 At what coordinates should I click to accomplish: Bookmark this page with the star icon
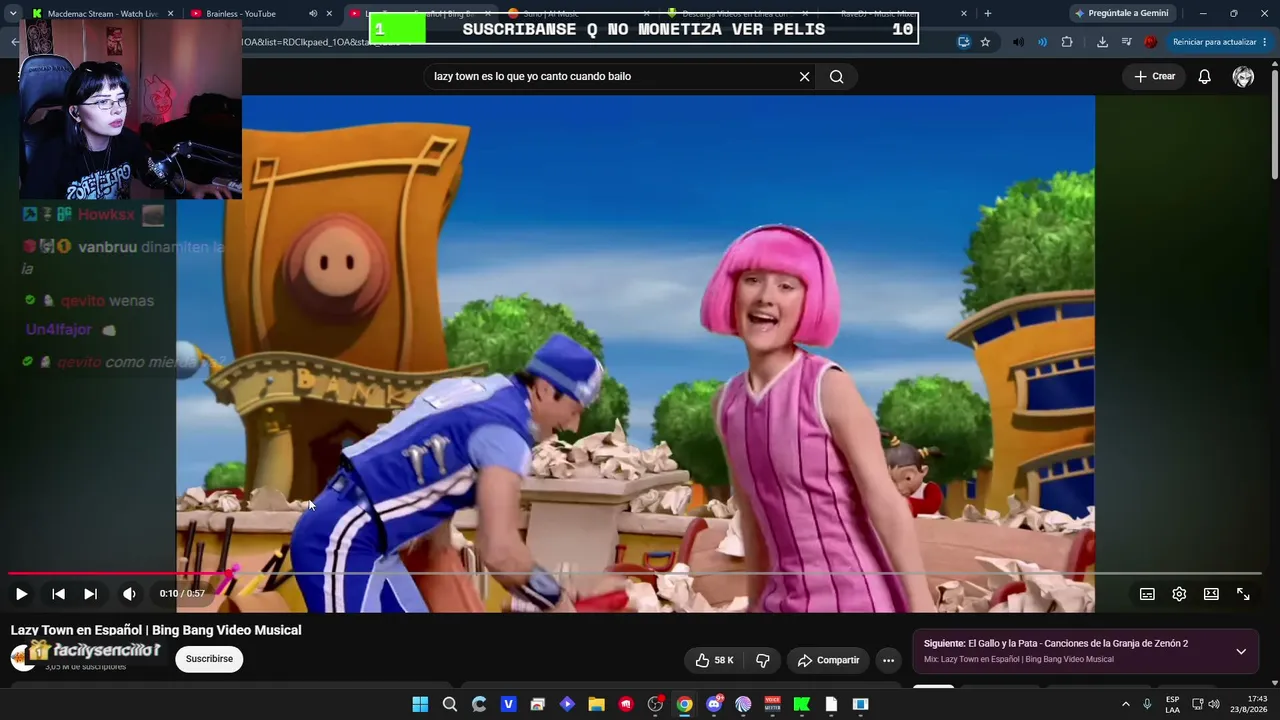coord(985,42)
